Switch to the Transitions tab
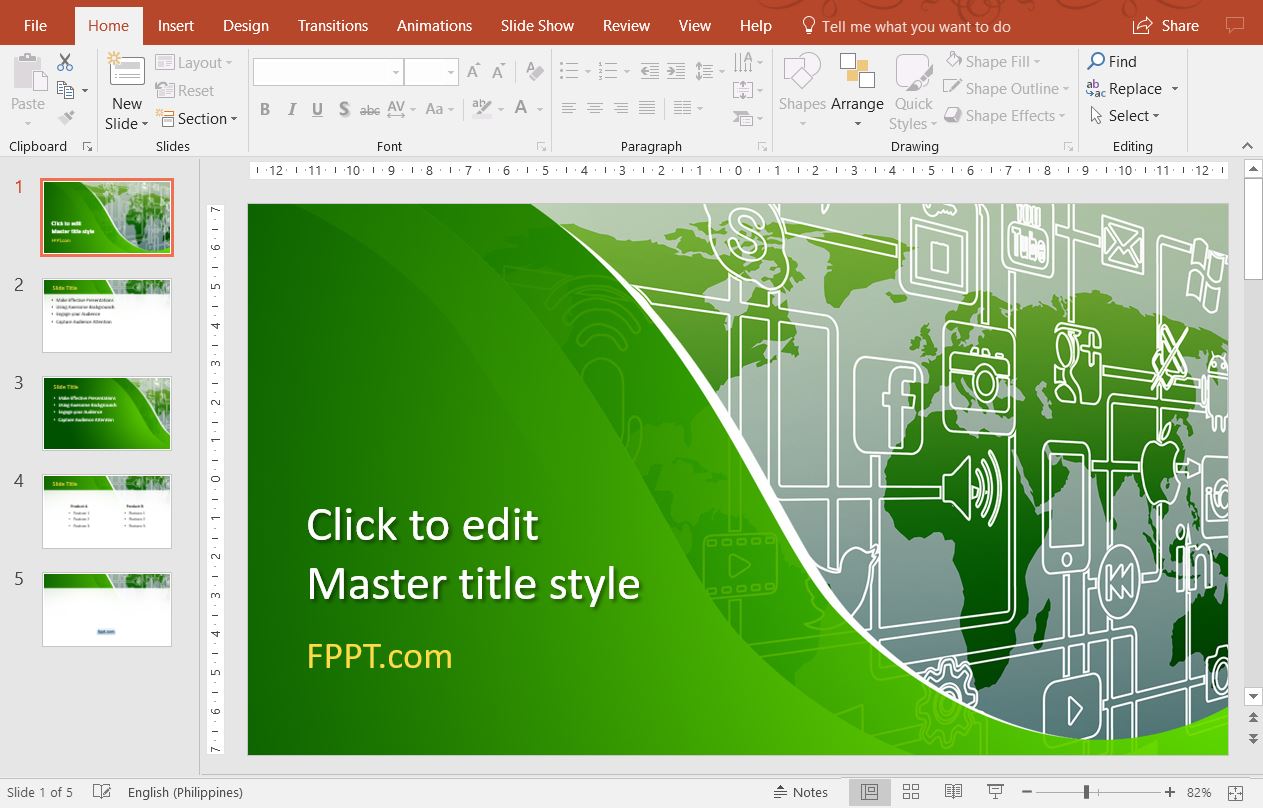 point(333,25)
